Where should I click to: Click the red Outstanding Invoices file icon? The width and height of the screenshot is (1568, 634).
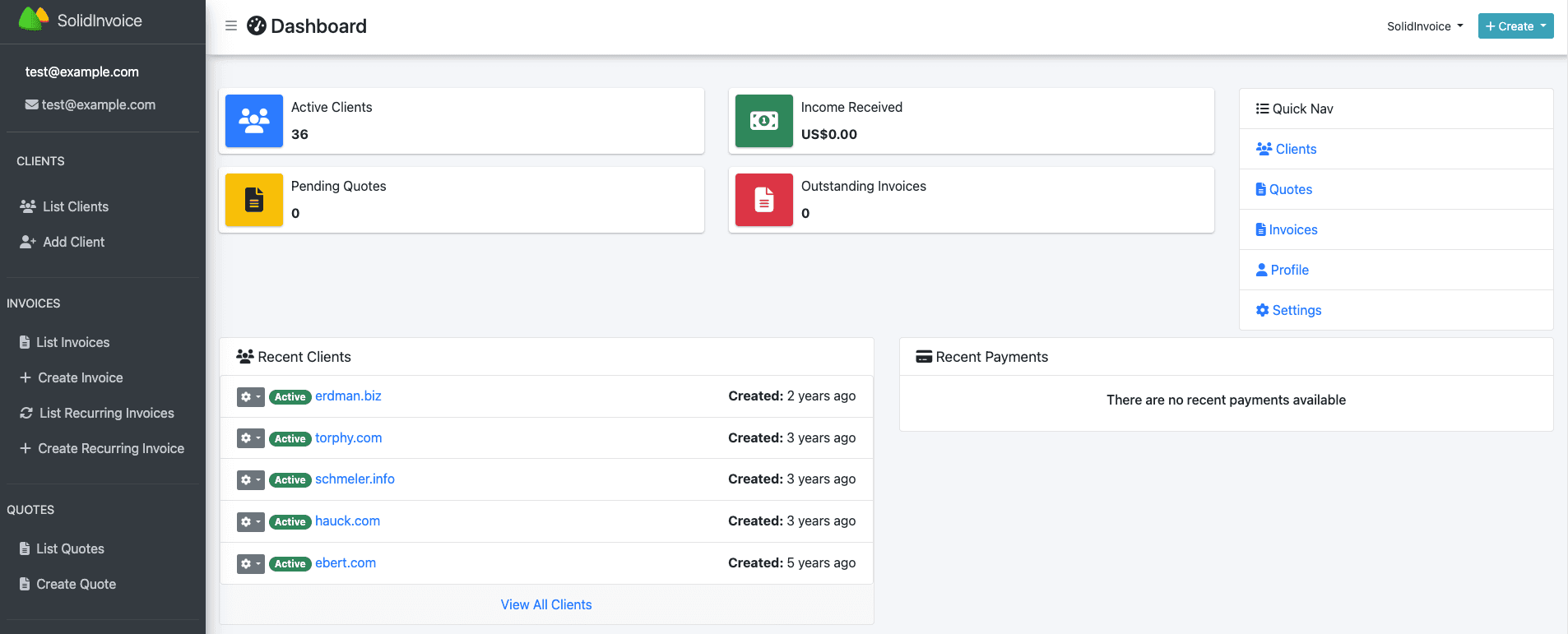pos(763,200)
